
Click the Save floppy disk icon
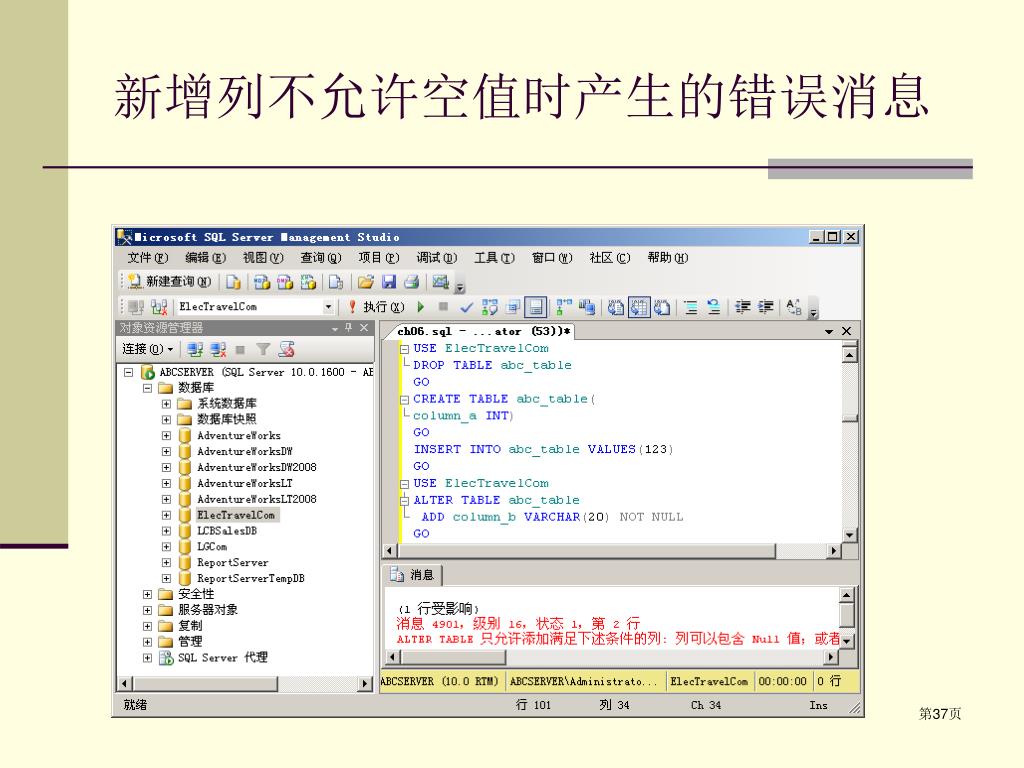coord(389,282)
